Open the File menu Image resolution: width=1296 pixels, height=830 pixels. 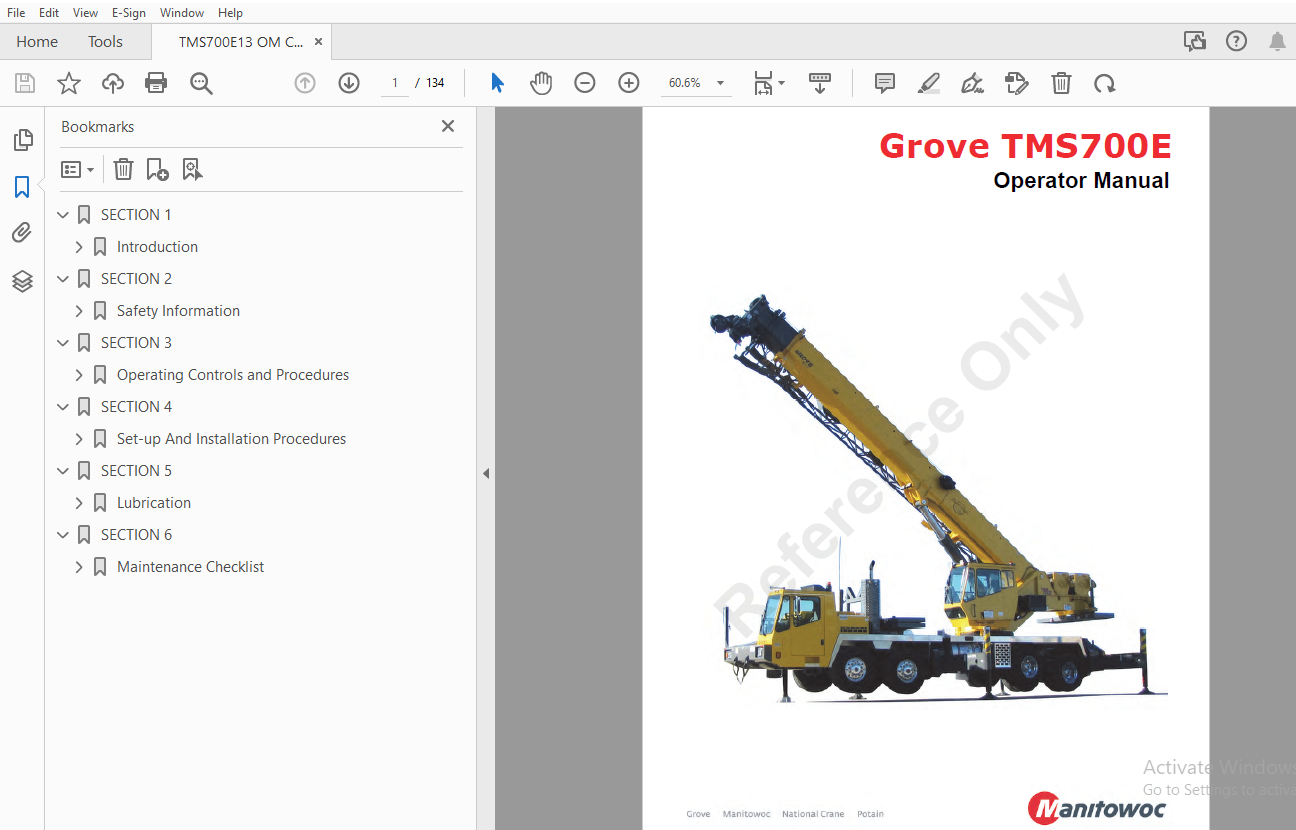[x=16, y=13]
